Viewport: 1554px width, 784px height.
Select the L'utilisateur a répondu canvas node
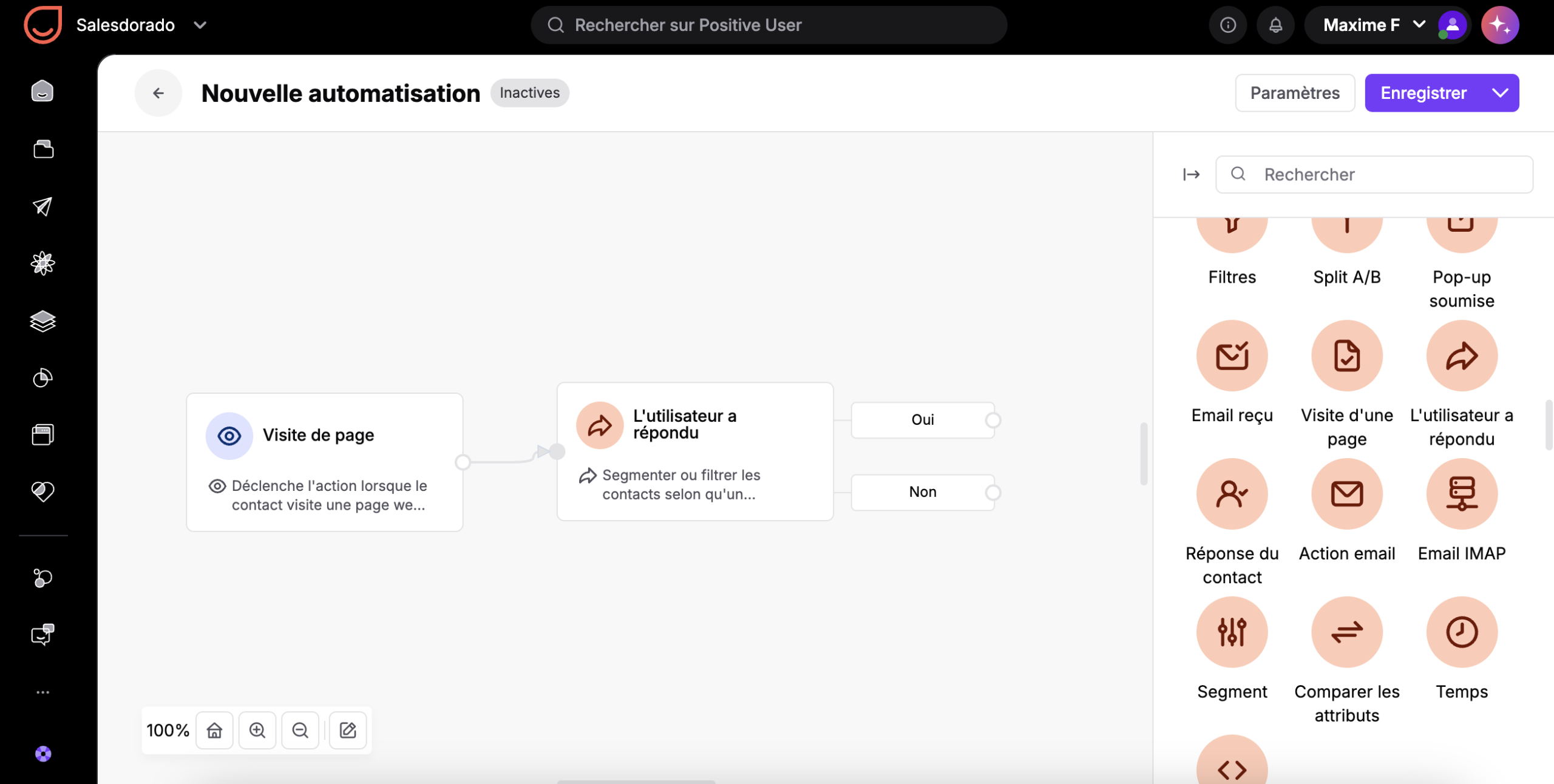coord(695,451)
